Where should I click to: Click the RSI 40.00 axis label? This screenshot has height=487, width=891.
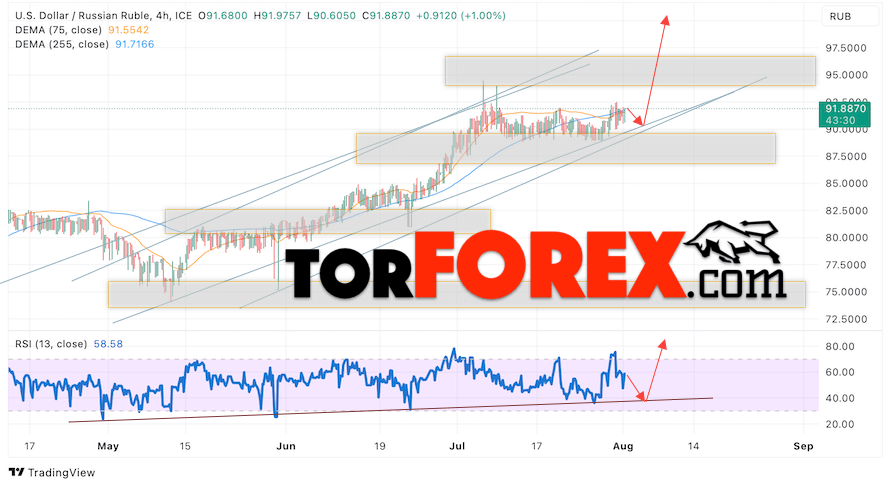(840, 398)
